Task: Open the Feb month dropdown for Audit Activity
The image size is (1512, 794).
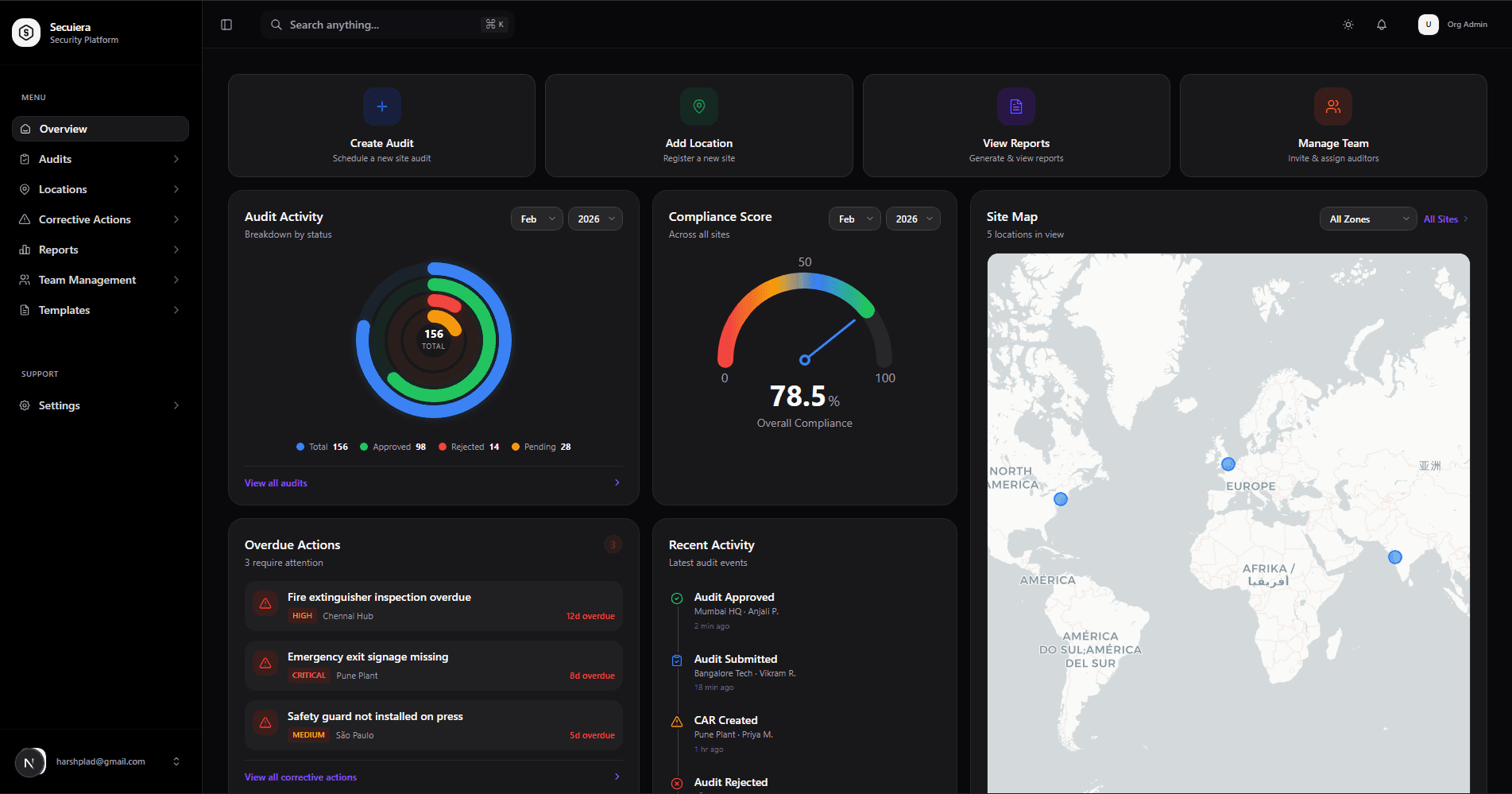Action: coord(536,218)
